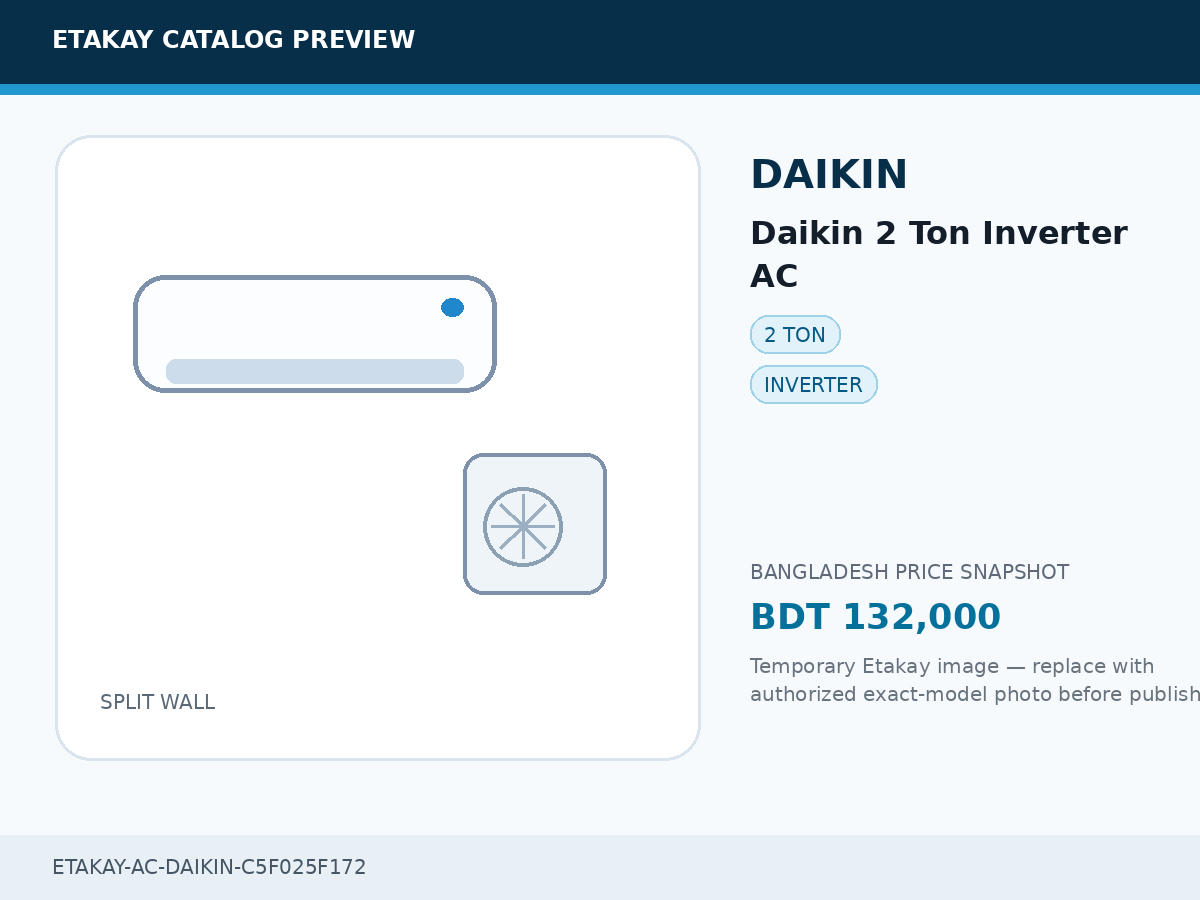This screenshot has width=1200, height=900.
Task: Click the indoor AC unit illustration
Action: 315,334
